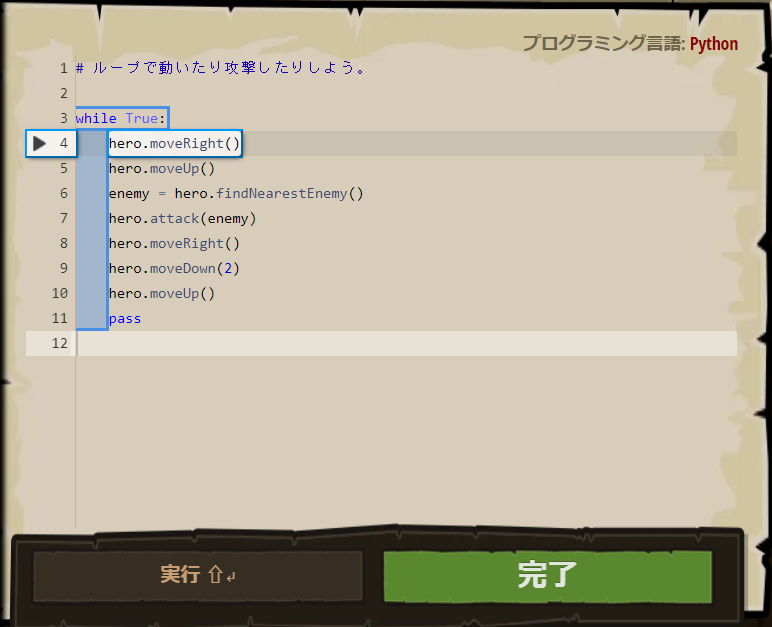The image size is (772, 627).
Task: Click the while True: statement
Action: pyautogui.click(x=121, y=118)
